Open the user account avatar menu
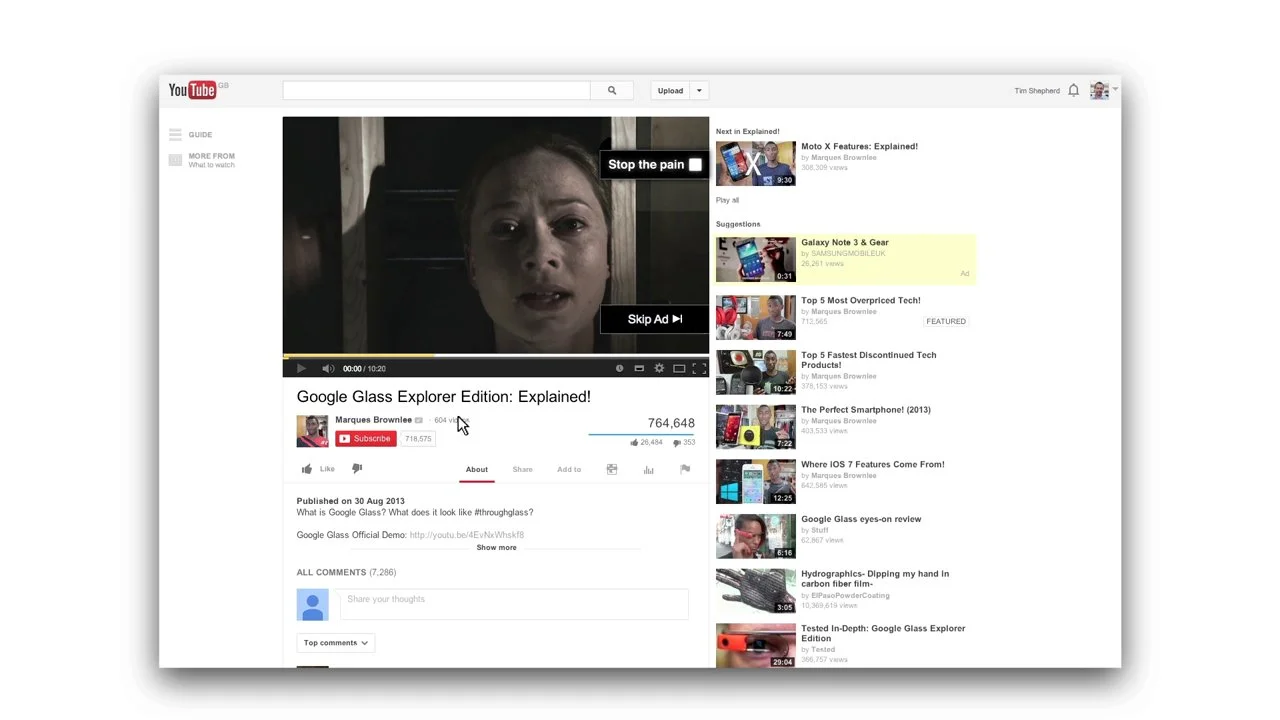This screenshot has width=1280, height=720. point(1099,90)
